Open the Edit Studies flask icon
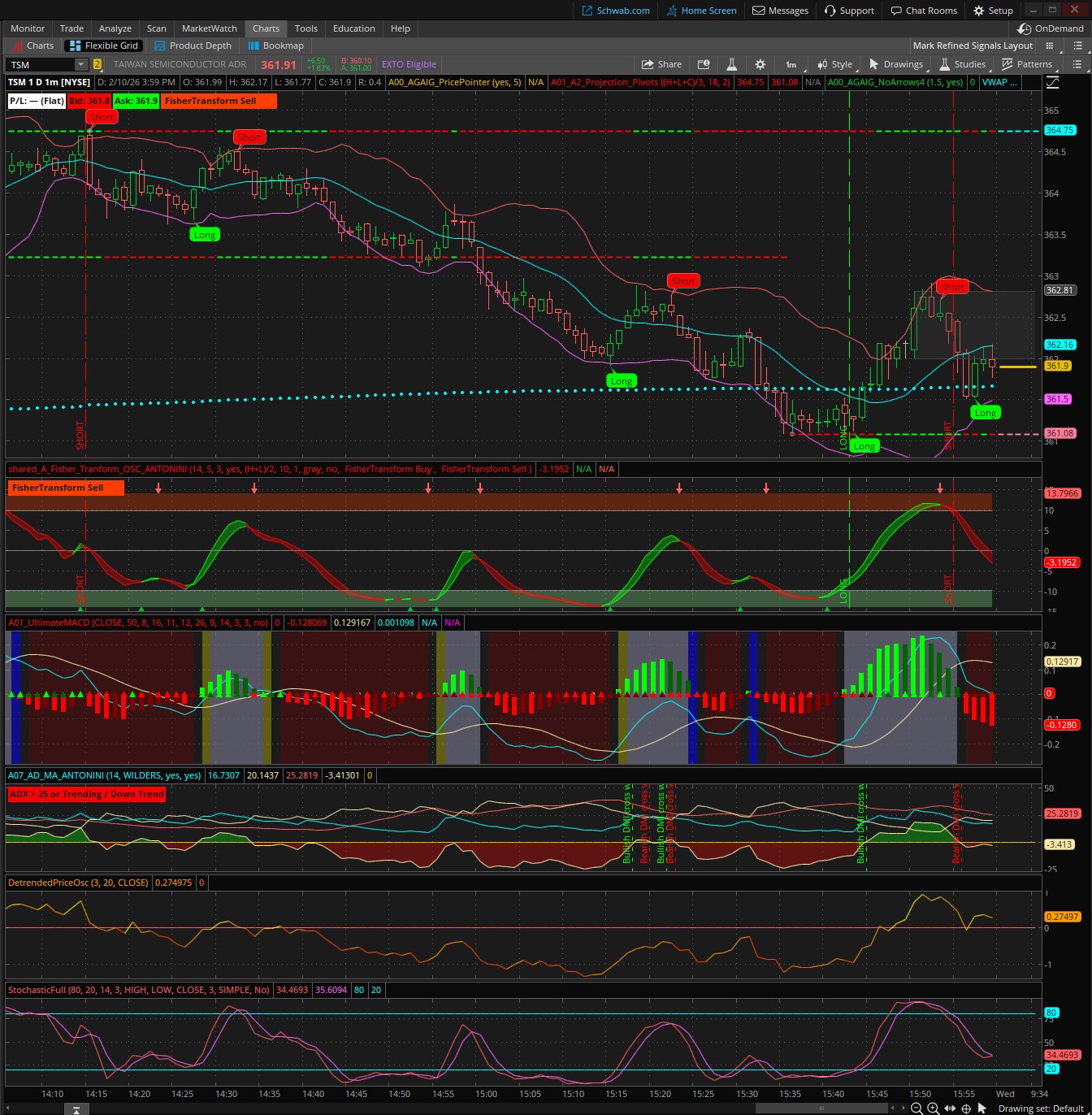 tap(731, 64)
